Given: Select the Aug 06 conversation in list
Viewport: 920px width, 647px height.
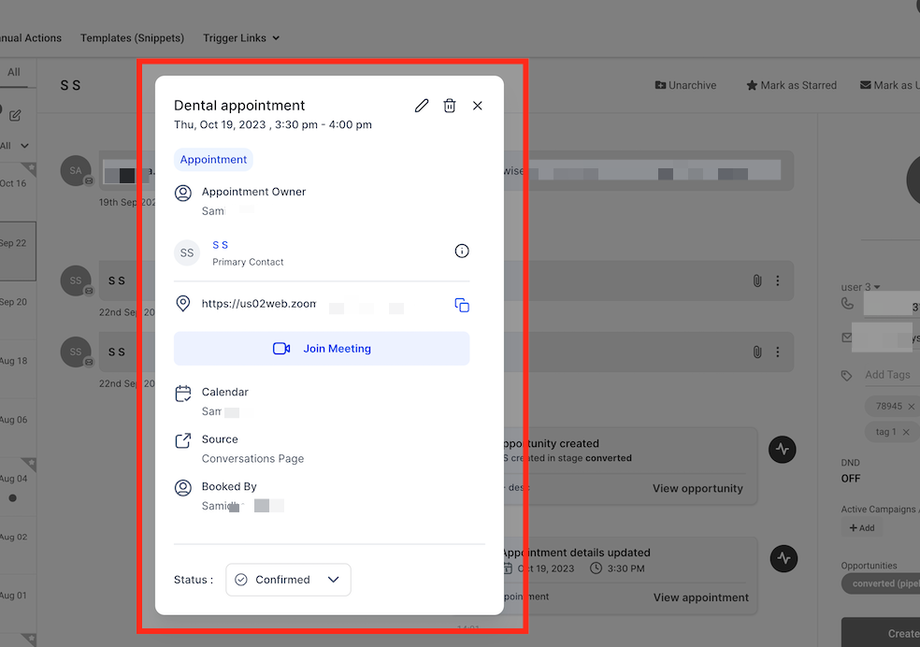Looking at the screenshot, I should (18, 427).
